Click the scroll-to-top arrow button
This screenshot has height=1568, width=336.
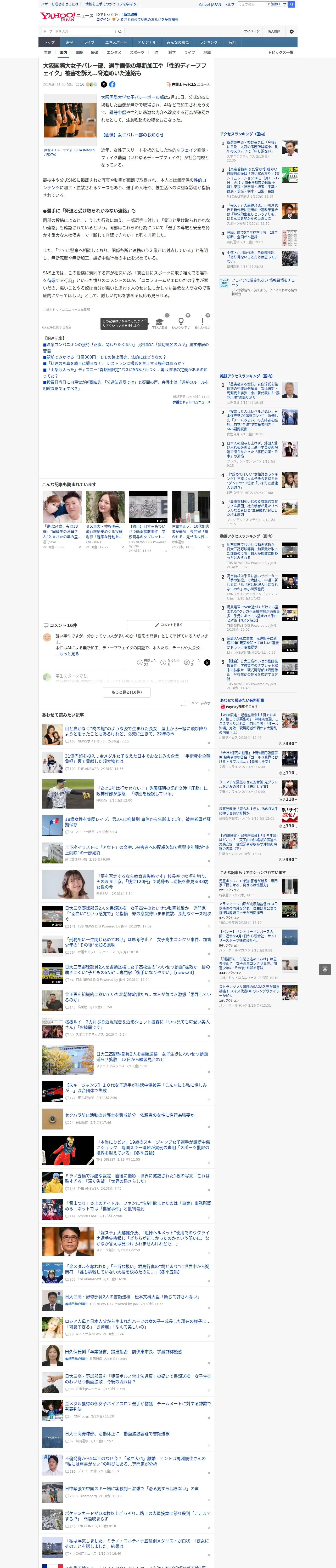(x=325, y=969)
